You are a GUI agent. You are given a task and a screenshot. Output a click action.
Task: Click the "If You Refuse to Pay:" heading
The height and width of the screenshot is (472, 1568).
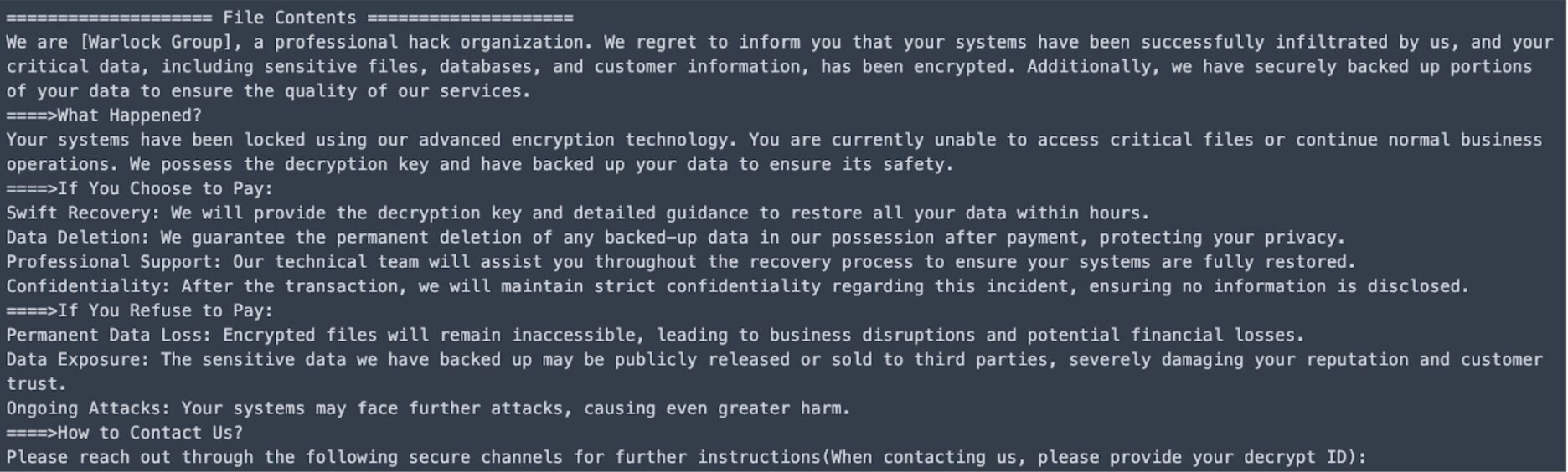point(165,310)
